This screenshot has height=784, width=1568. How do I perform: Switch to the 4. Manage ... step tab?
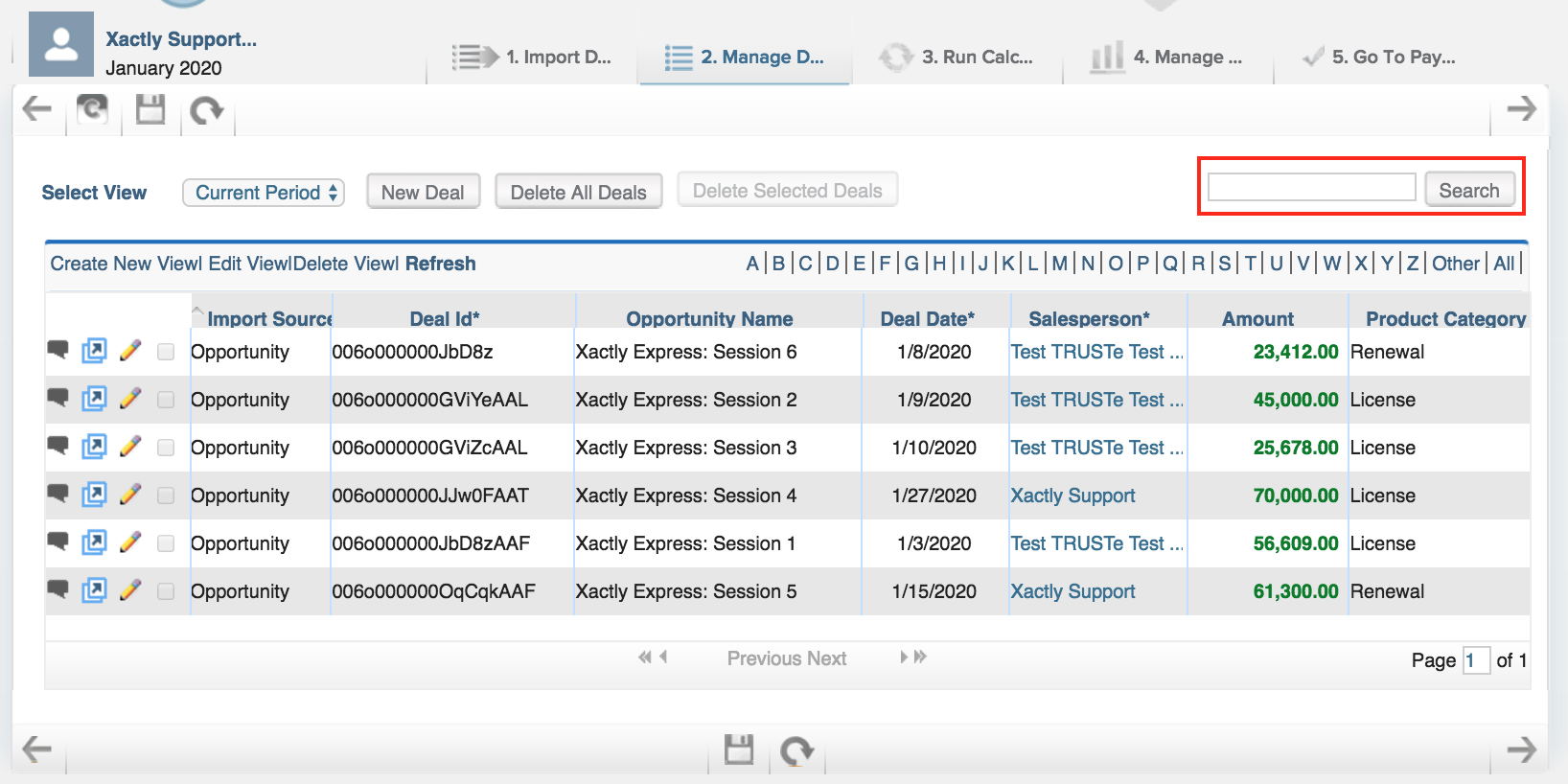click(x=1166, y=57)
